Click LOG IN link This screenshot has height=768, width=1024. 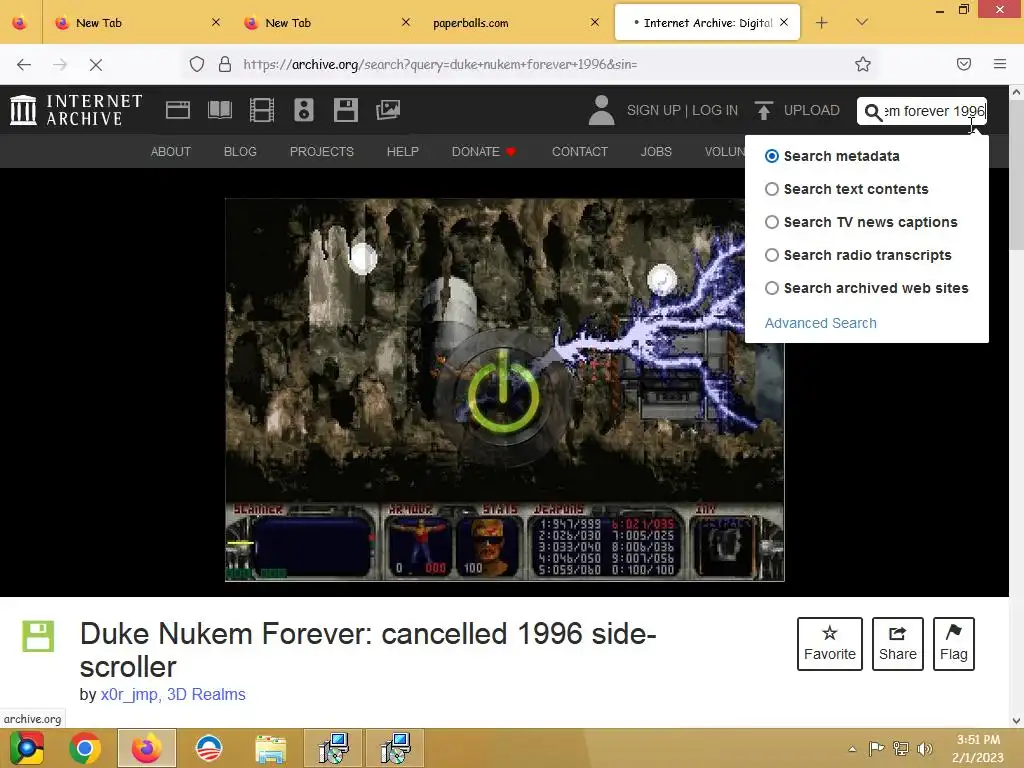(715, 110)
